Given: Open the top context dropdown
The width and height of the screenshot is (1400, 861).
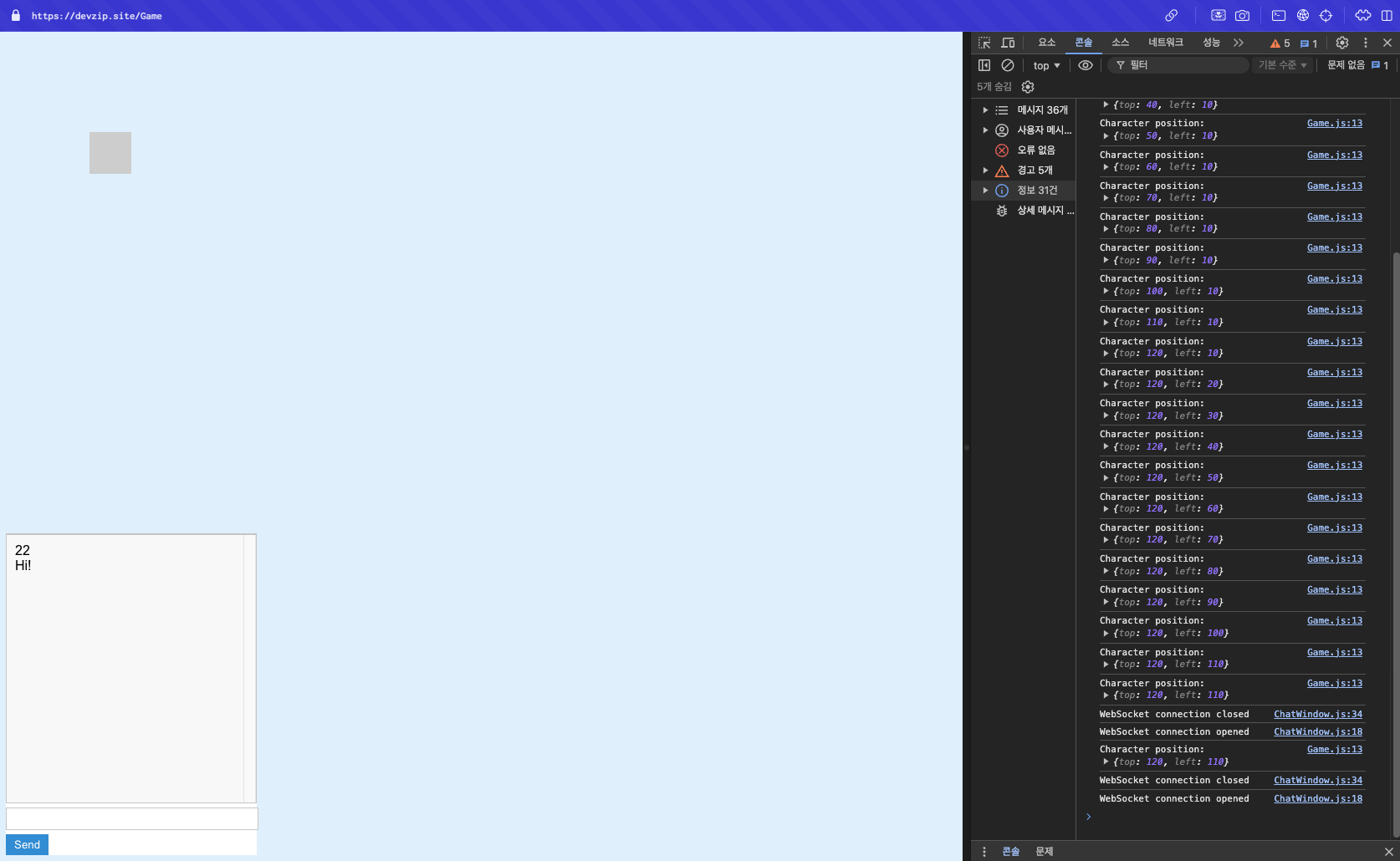Looking at the screenshot, I should pos(1046,65).
